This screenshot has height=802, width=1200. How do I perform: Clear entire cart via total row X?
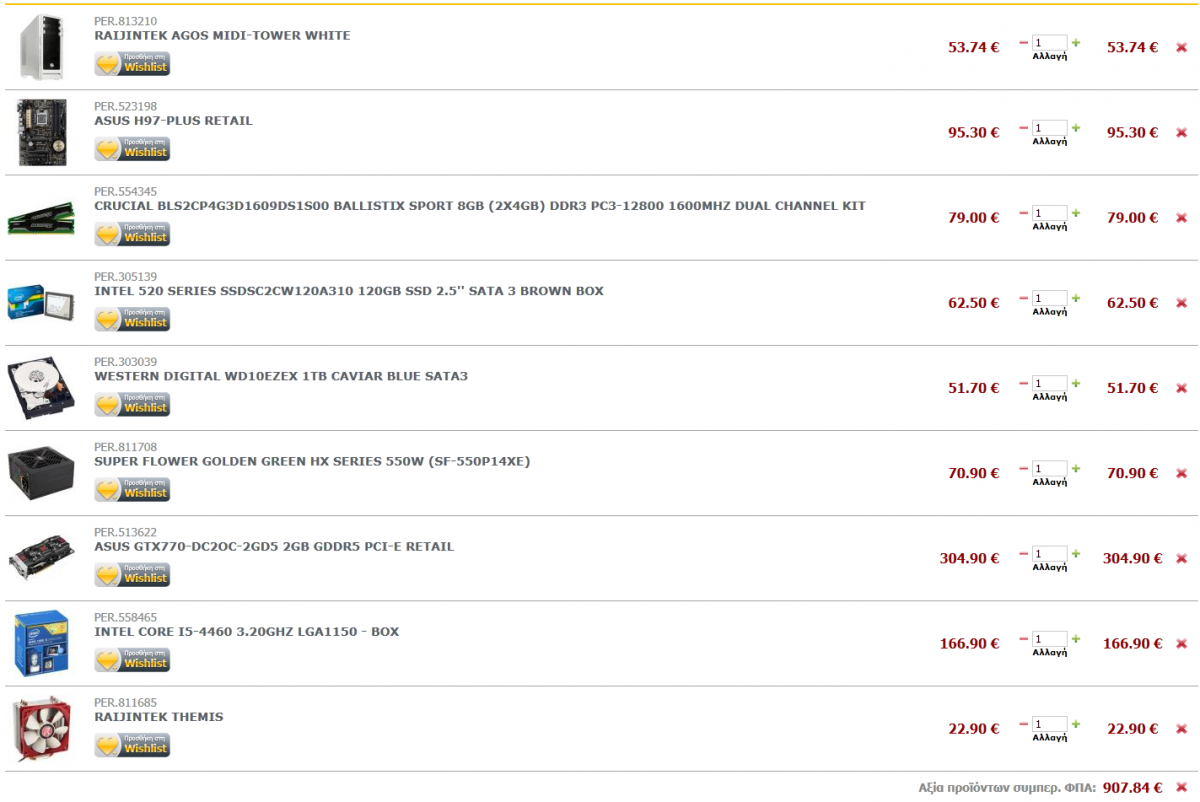[1181, 787]
